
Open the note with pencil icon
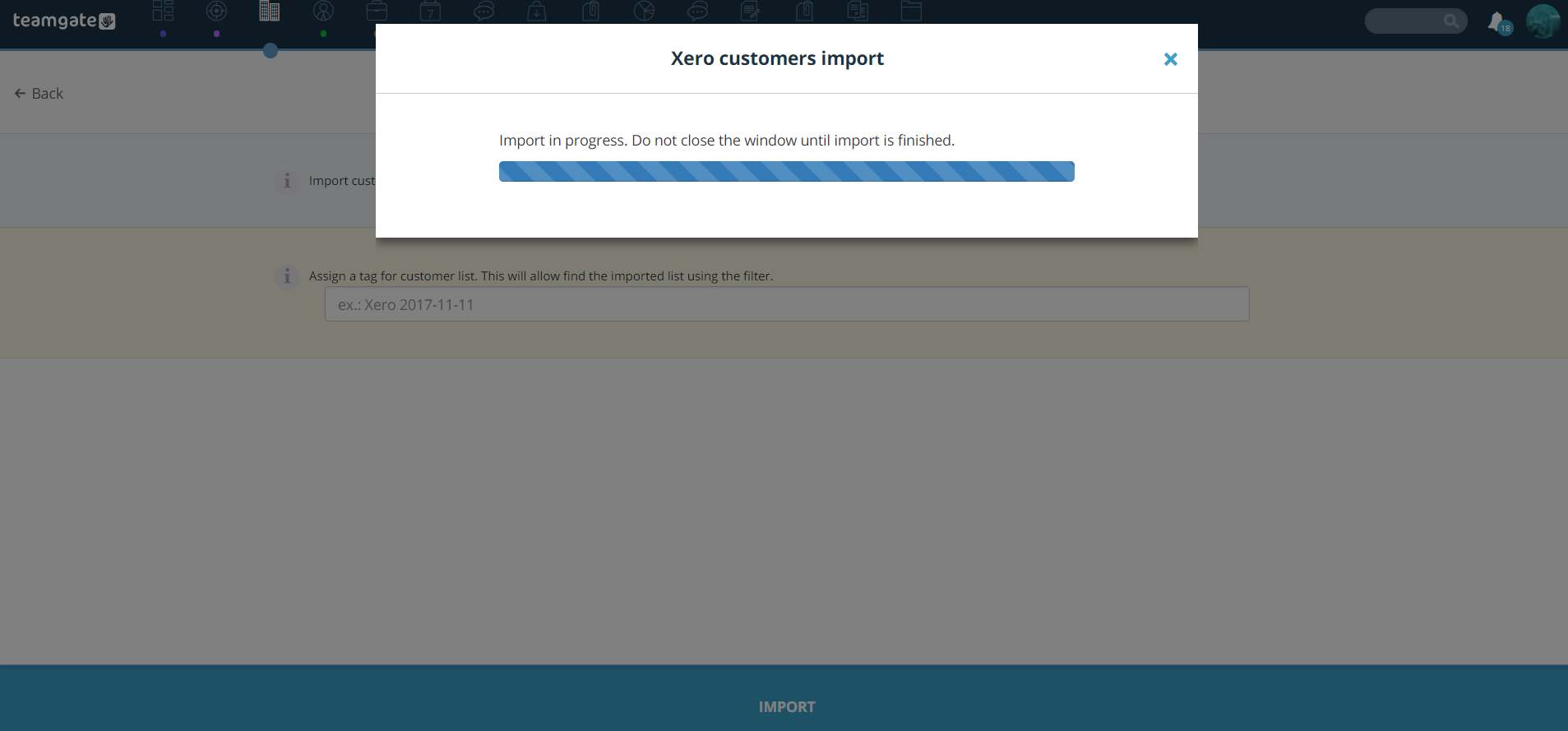pyautogui.click(x=750, y=12)
